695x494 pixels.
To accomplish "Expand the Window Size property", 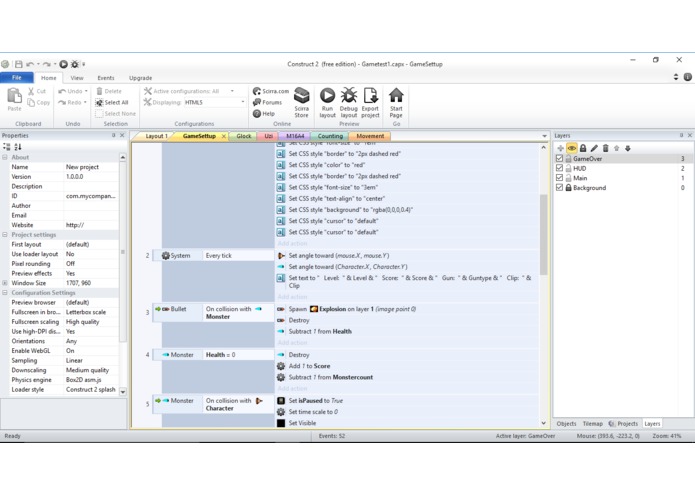I will point(5,283).
